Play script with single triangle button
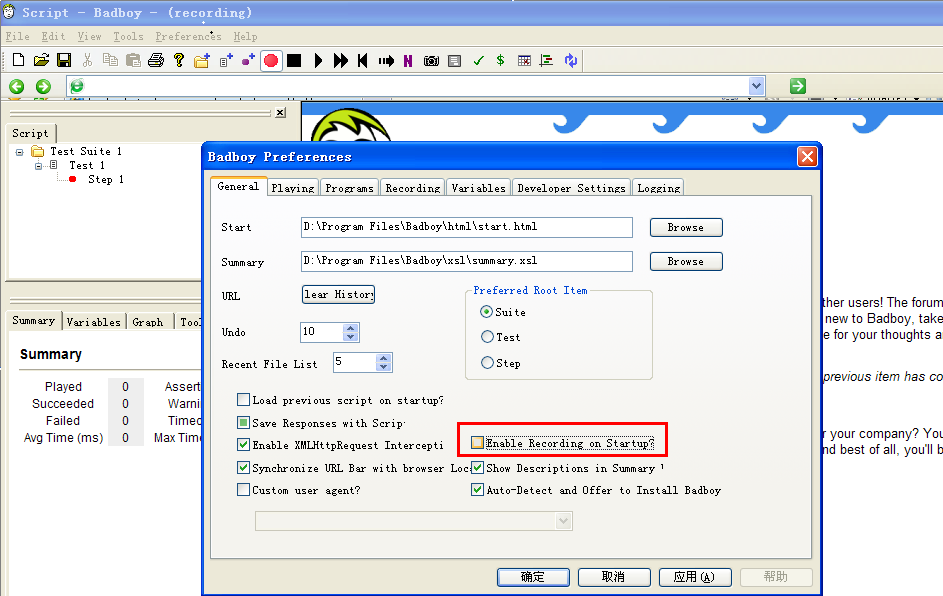The height and width of the screenshot is (596, 943). [x=318, y=60]
